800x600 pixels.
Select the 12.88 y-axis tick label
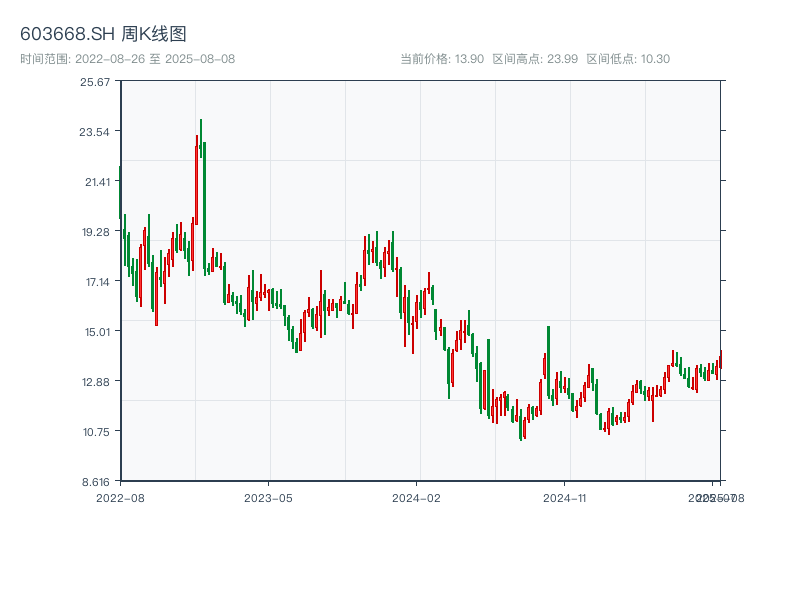(x=95, y=382)
